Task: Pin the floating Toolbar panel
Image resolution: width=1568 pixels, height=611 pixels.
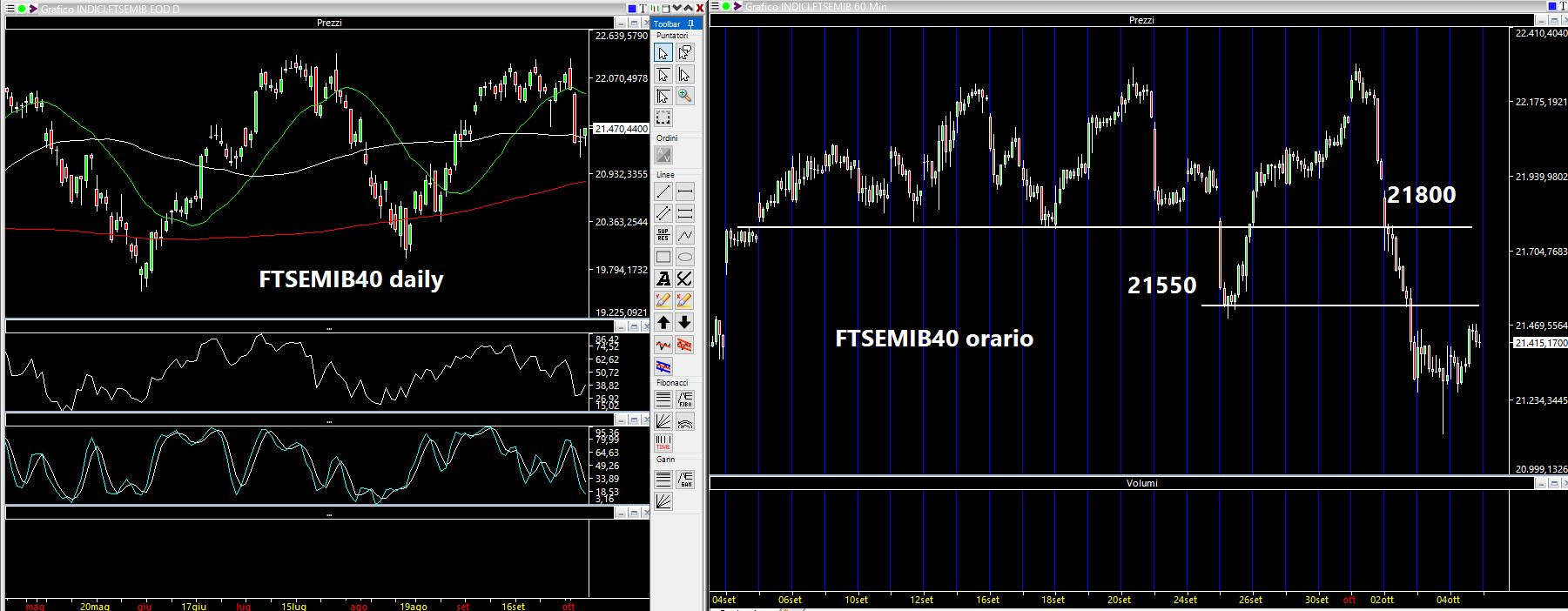Action: coord(690,24)
